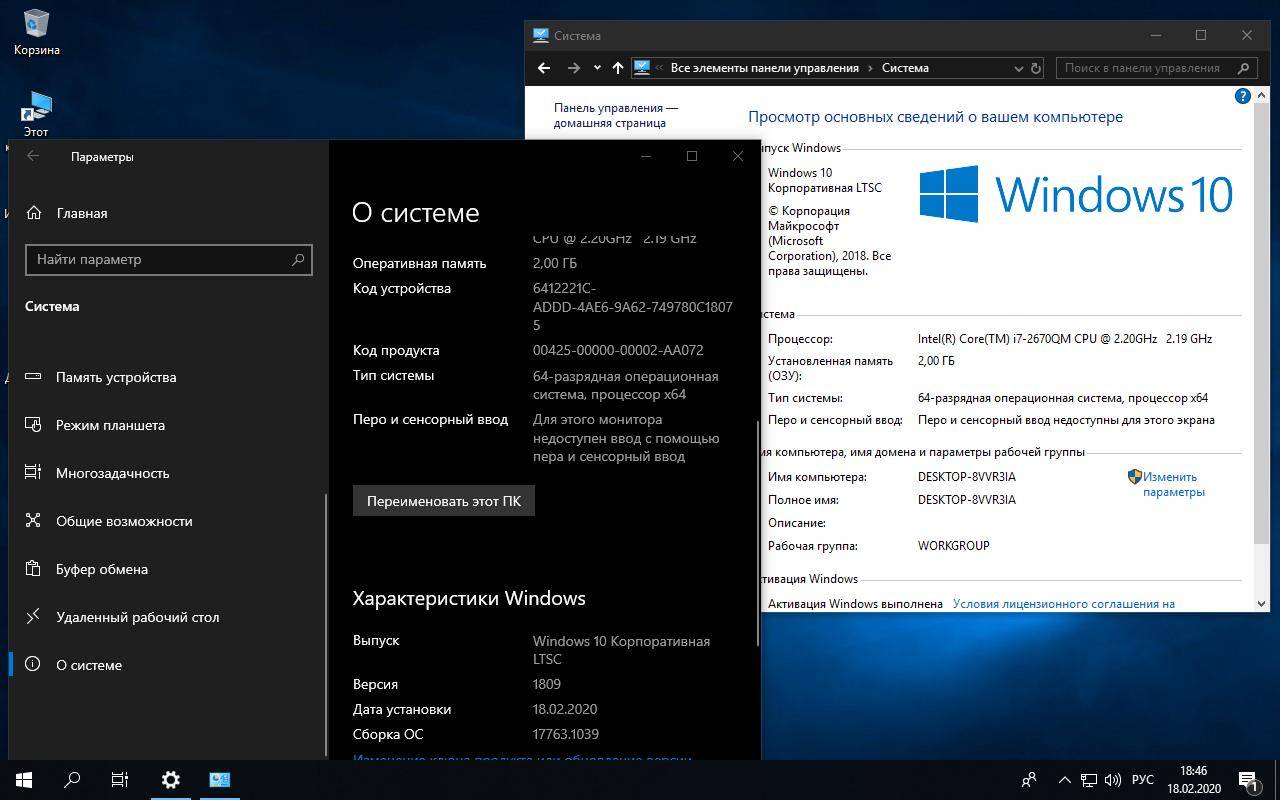Screen dimensions: 1280x800
Task: Click product code 00425-00000-00002-AA072
Action: tap(618, 350)
